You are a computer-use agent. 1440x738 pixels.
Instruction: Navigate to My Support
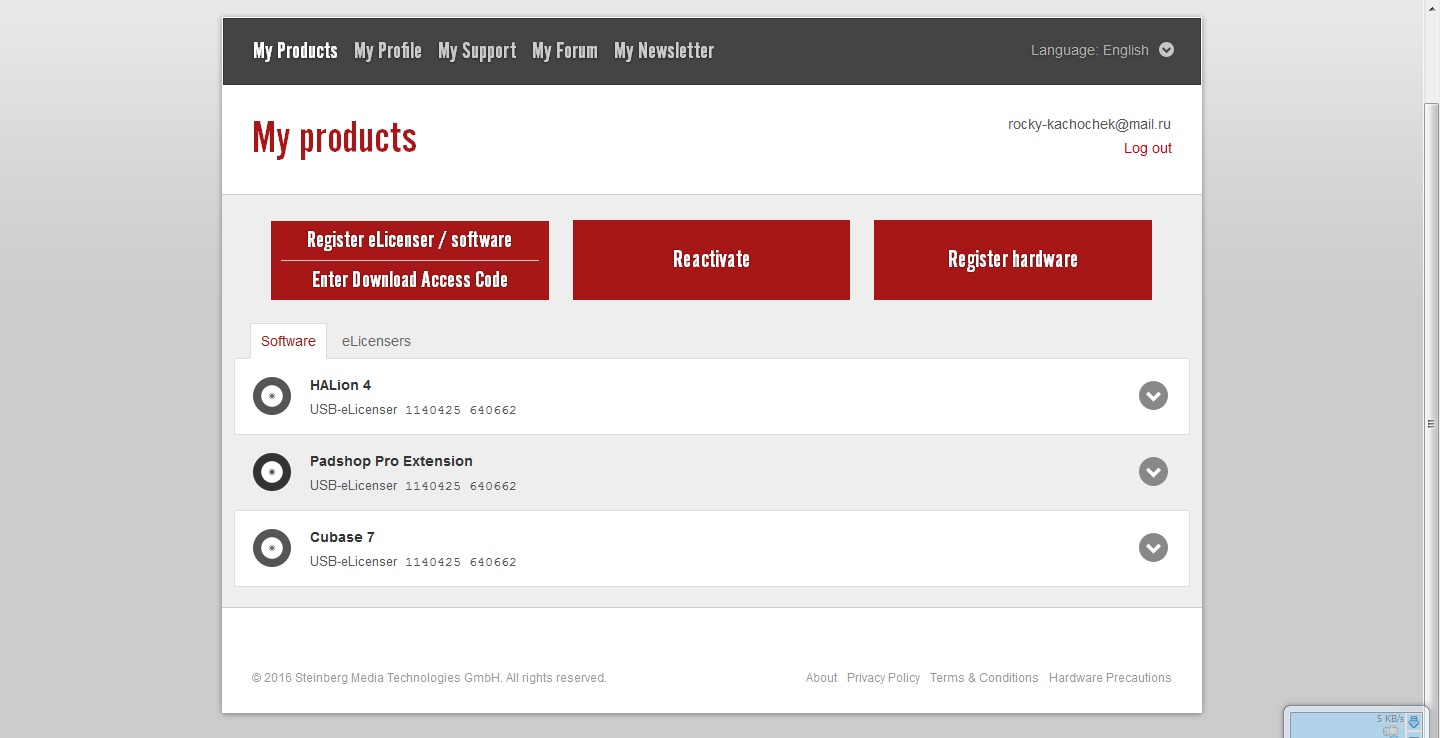click(477, 51)
